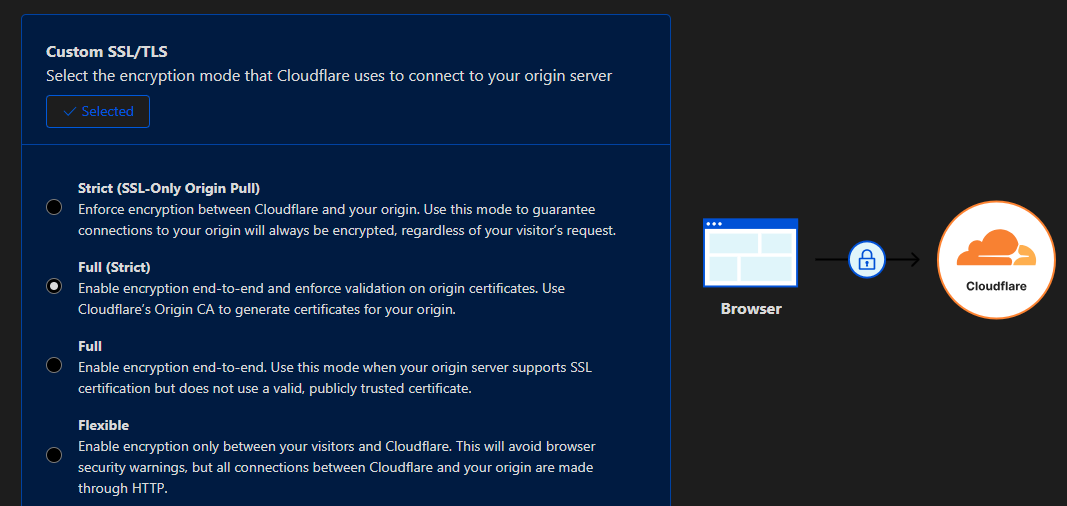This screenshot has height=506, width=1067.
Task: Choose the Full encryption mode radio button
Action: tap(54, 365)
